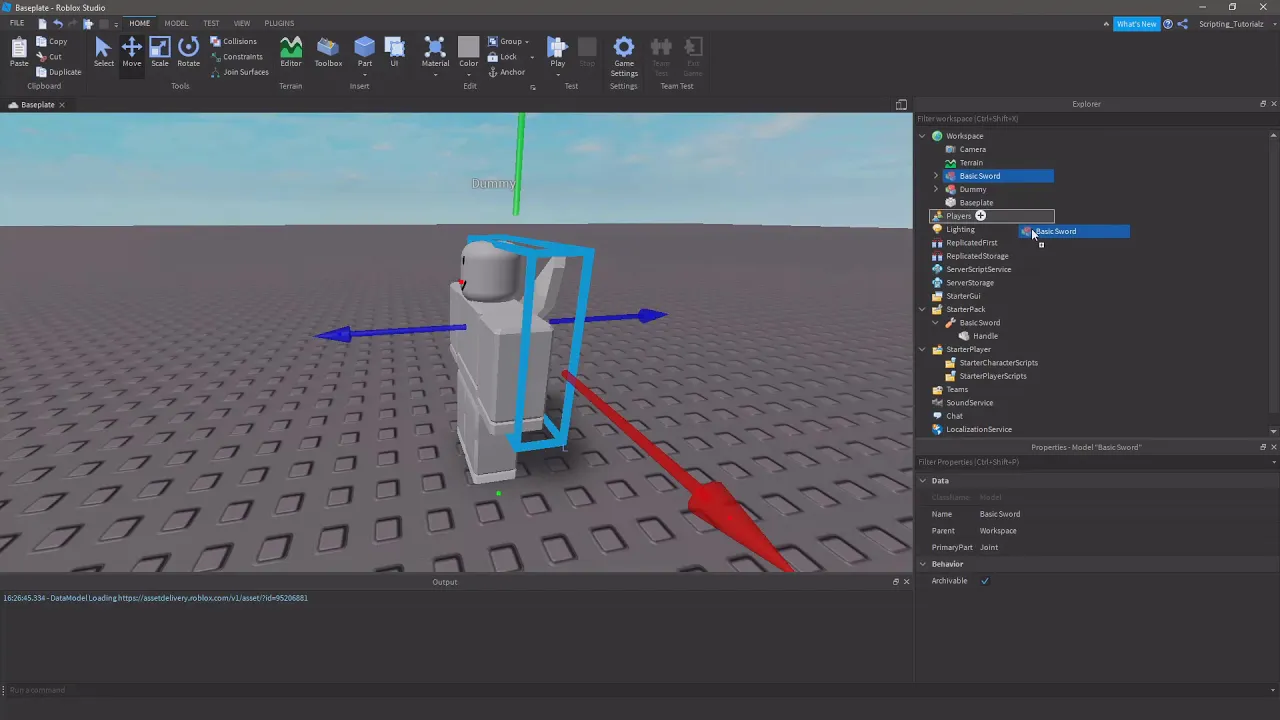Close the Output panel
1280x720 pixels.
(907, 582)
